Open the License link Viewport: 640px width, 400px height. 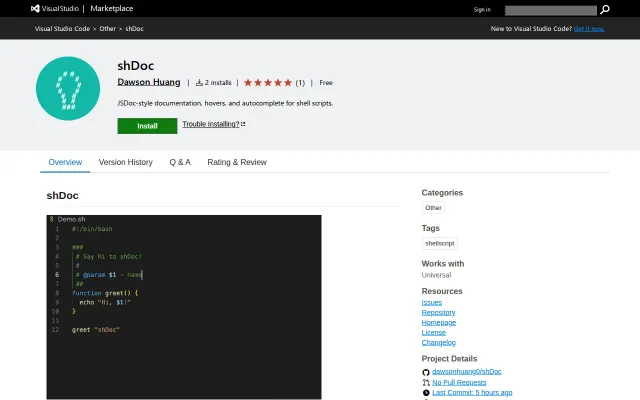point(433,333)
